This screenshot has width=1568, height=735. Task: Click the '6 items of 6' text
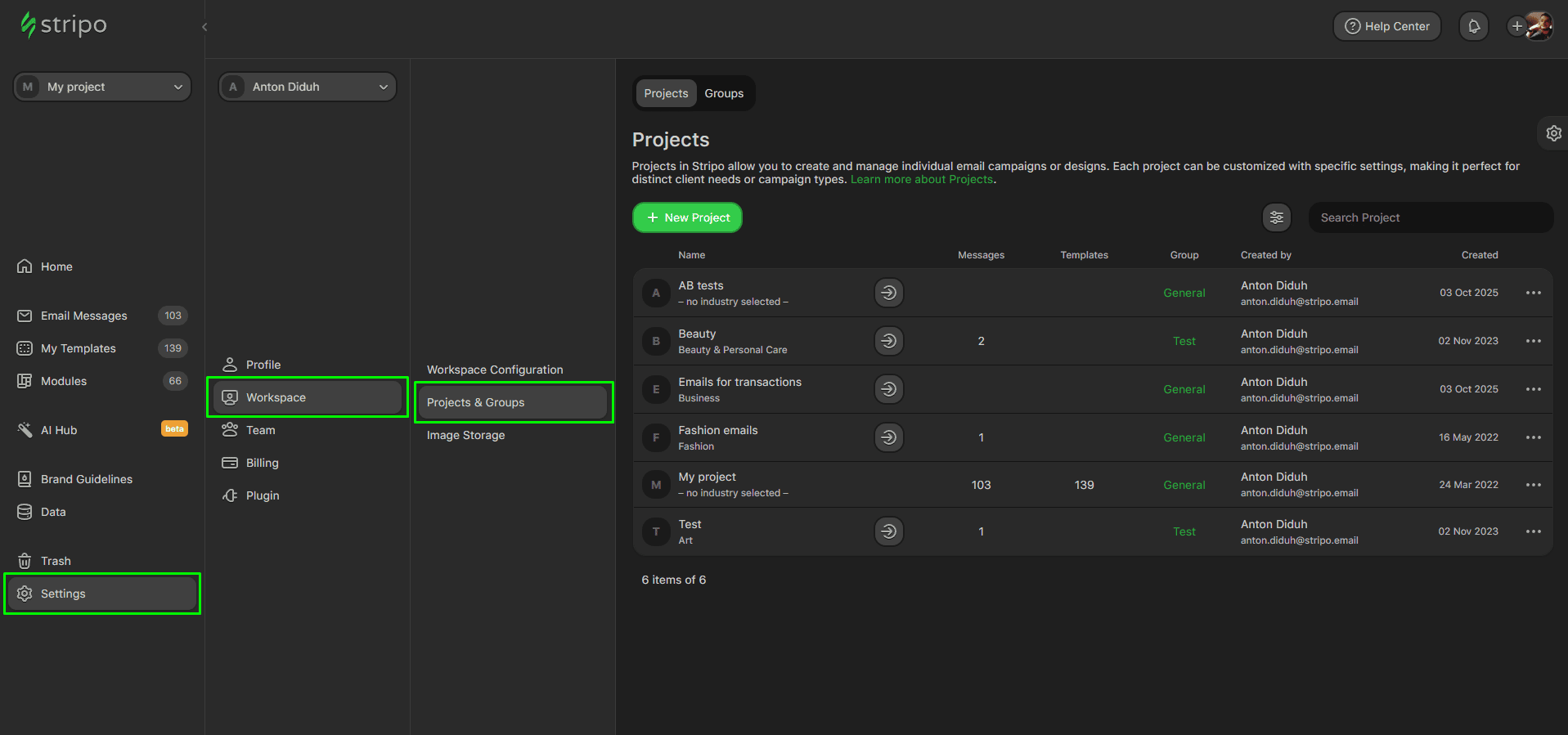673,580
